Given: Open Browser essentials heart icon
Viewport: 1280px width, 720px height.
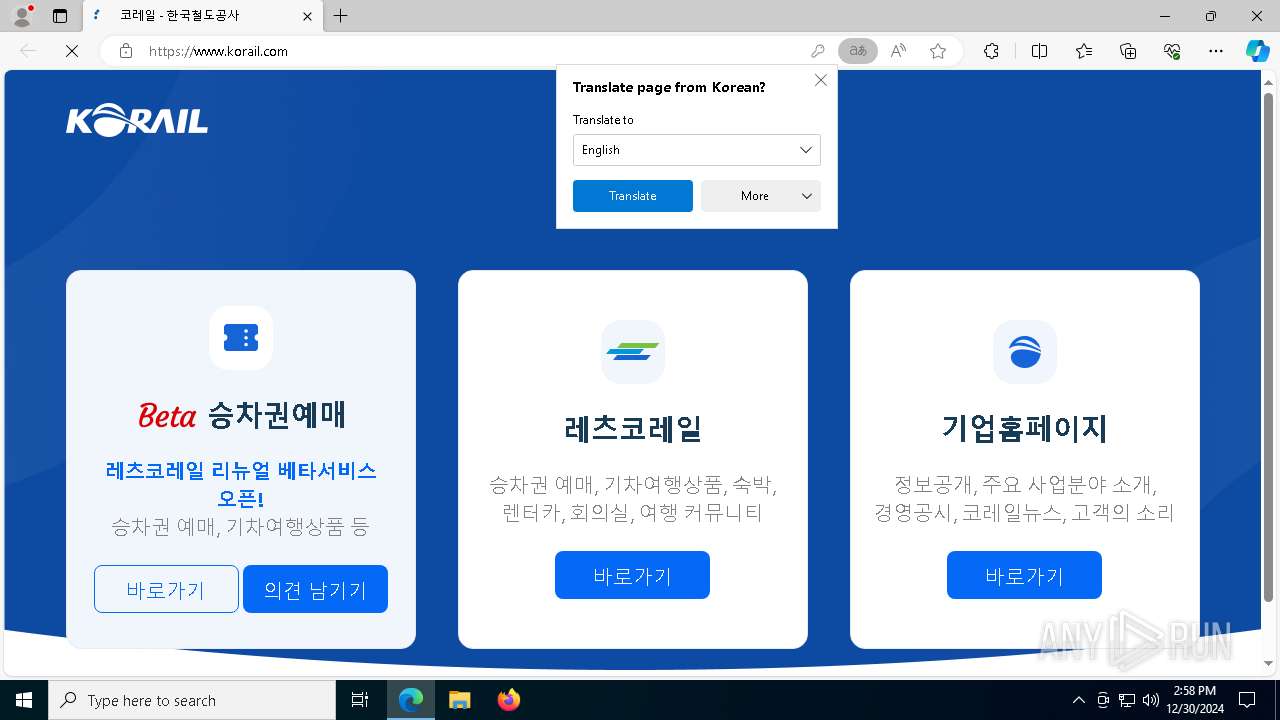Looking at the screenshot, I should tap(1172, 51).
